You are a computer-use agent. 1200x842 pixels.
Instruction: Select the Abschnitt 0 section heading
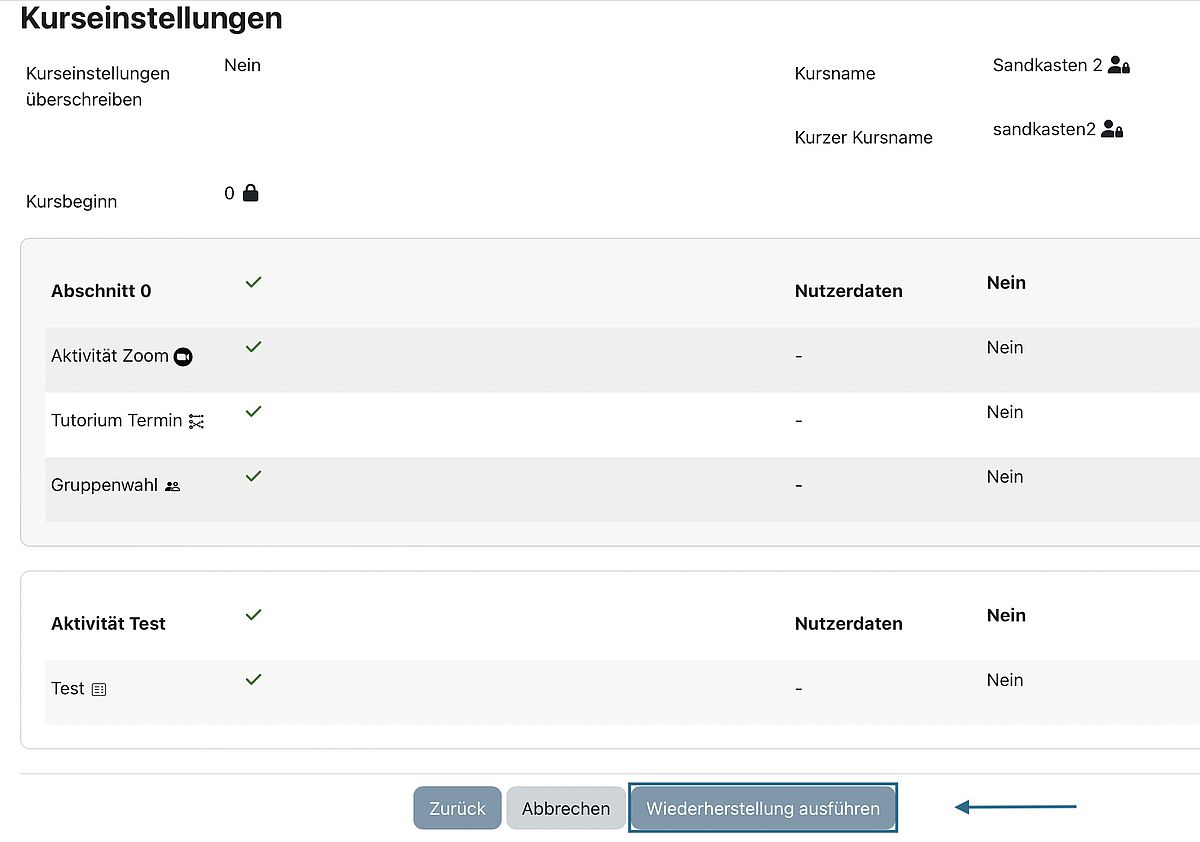tap(101, 291)
